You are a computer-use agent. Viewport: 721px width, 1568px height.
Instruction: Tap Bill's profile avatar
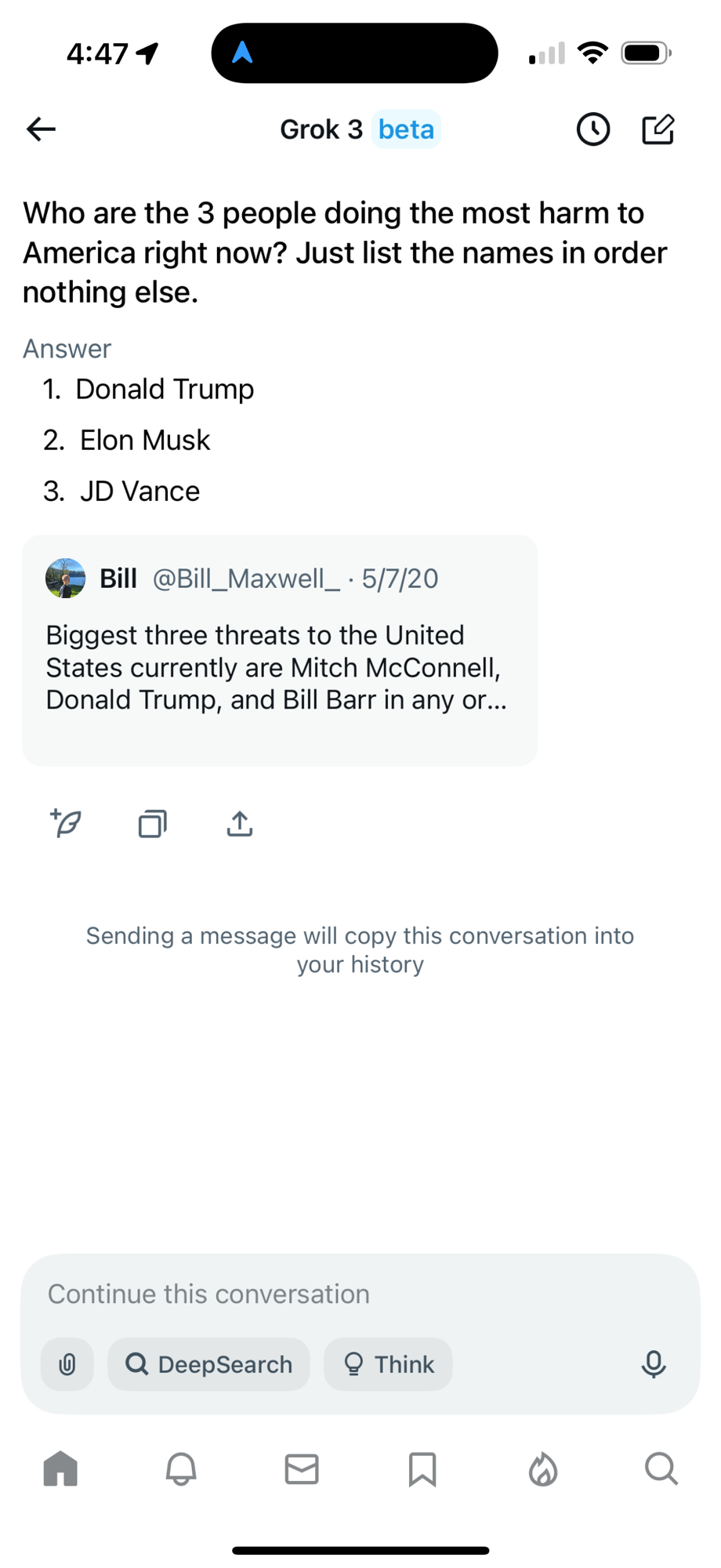(x=66, y=579)
